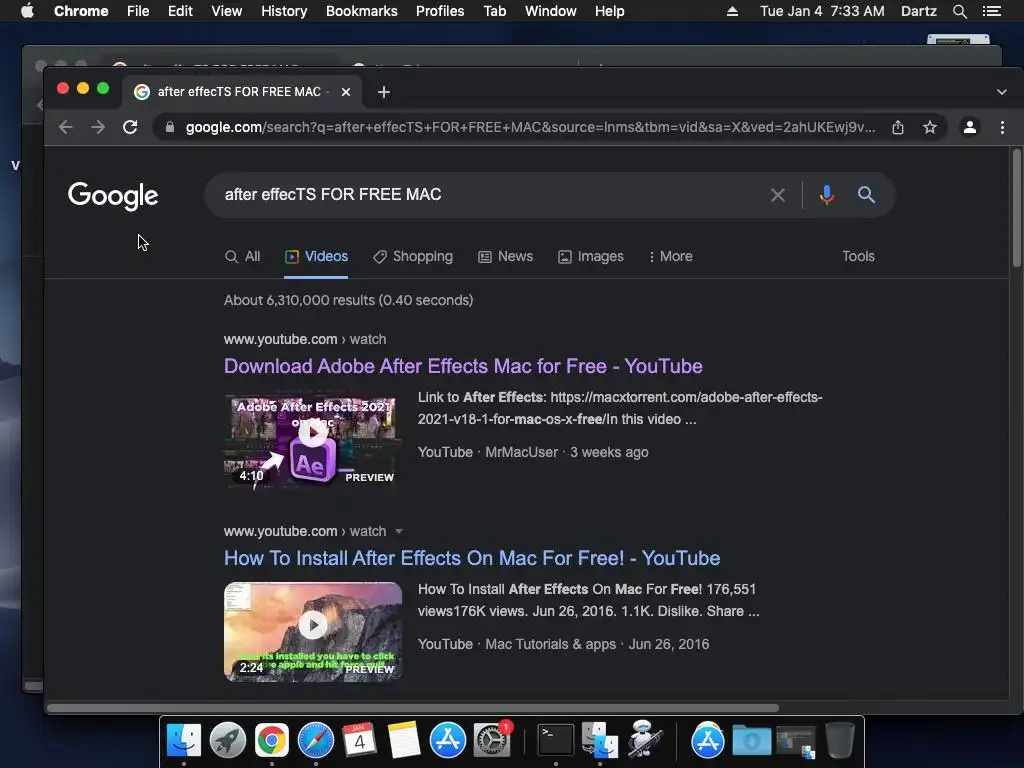Expand the tab search chevron in Chrome
1024x768 pixels.
[1002, 92]
